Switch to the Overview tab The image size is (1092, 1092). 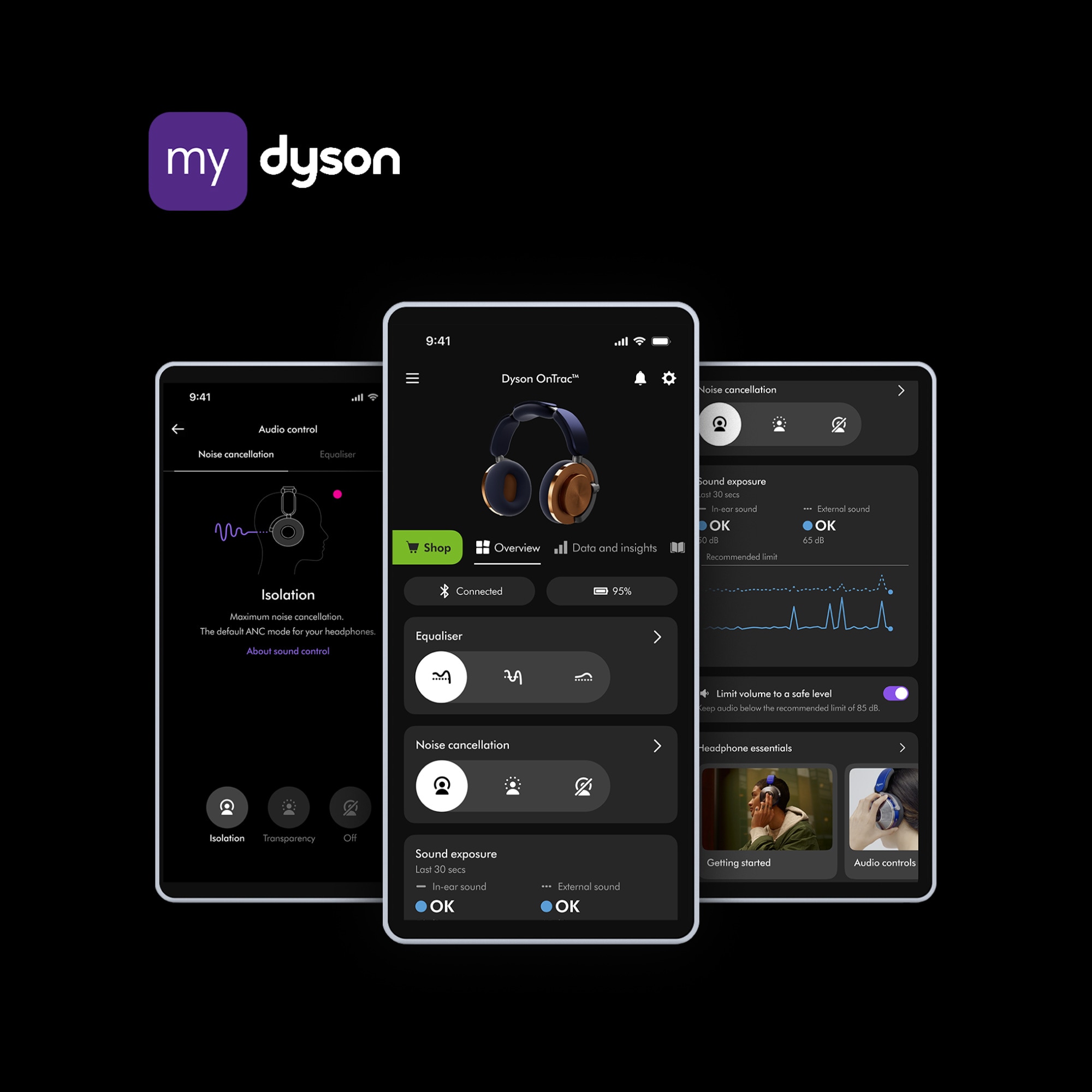coord(511,548)
